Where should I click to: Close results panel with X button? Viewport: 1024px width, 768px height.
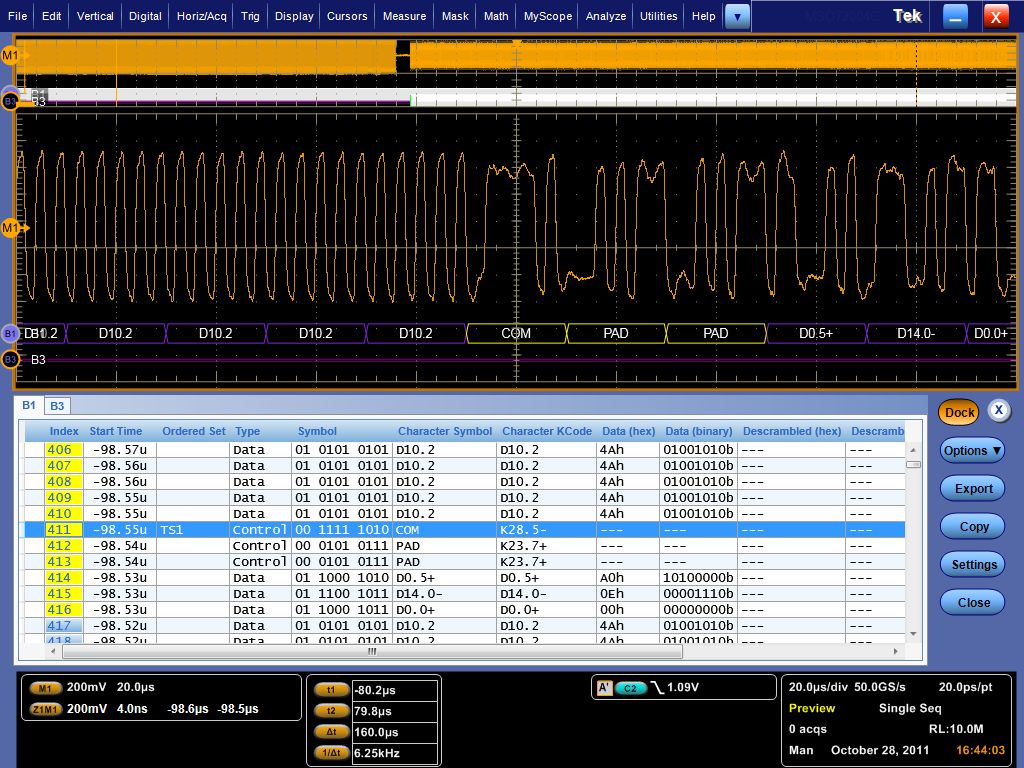click(999, 411)
